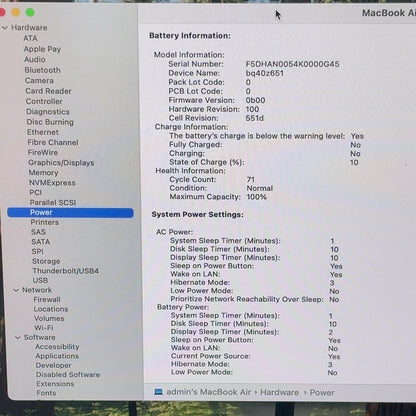Click the yellow minimize window button
The width and height of the screenshot is (416, 416).
tap(16, 13)
